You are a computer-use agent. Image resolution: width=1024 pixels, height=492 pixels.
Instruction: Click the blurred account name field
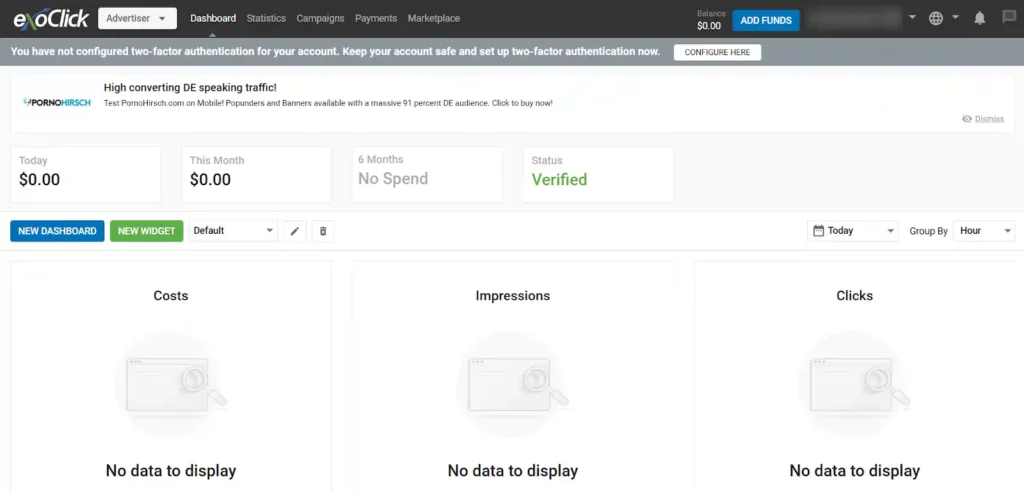852,18
